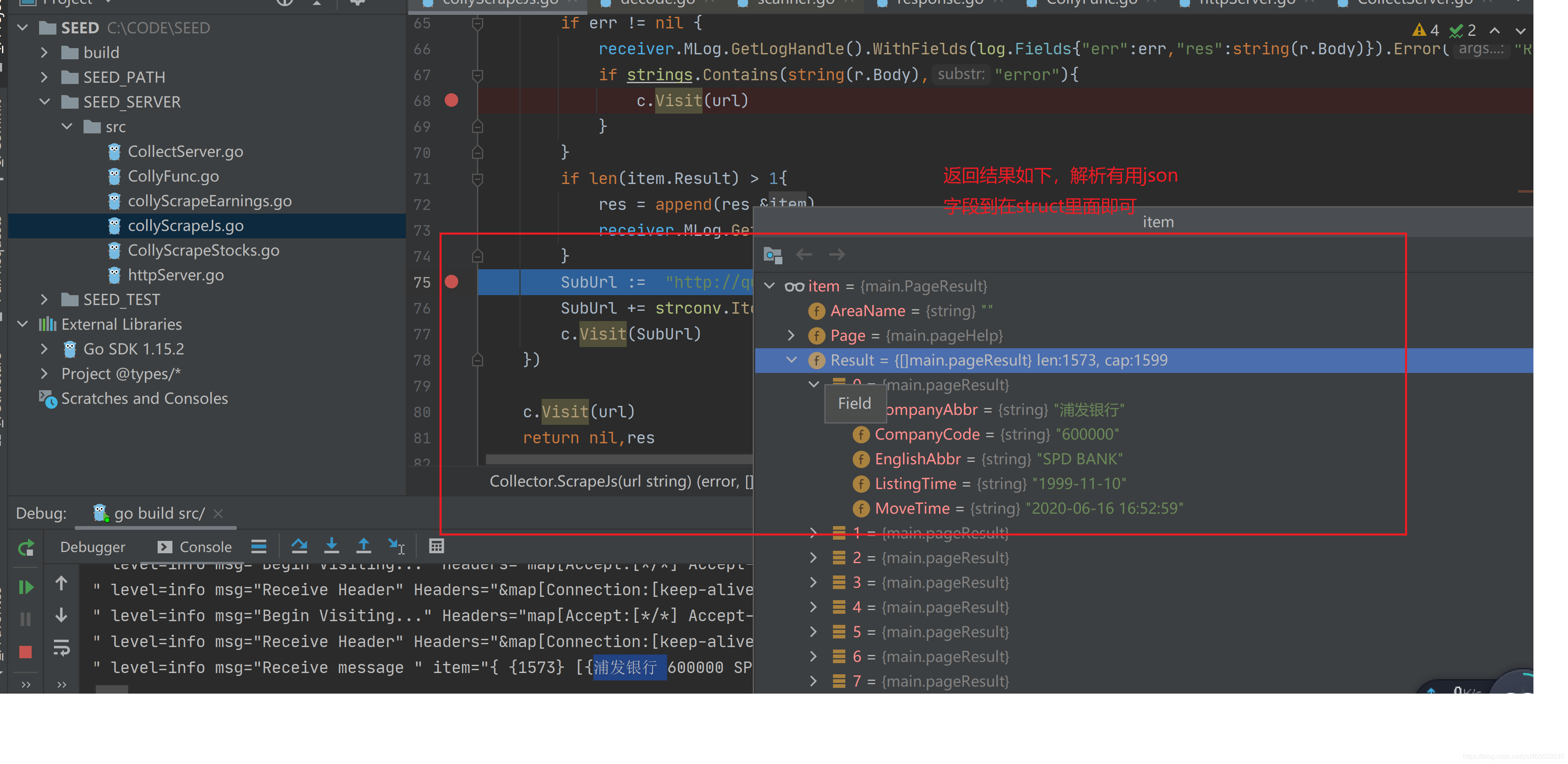
Task: Expand the SEED_TEST folder
Action: tap(44, 300)
